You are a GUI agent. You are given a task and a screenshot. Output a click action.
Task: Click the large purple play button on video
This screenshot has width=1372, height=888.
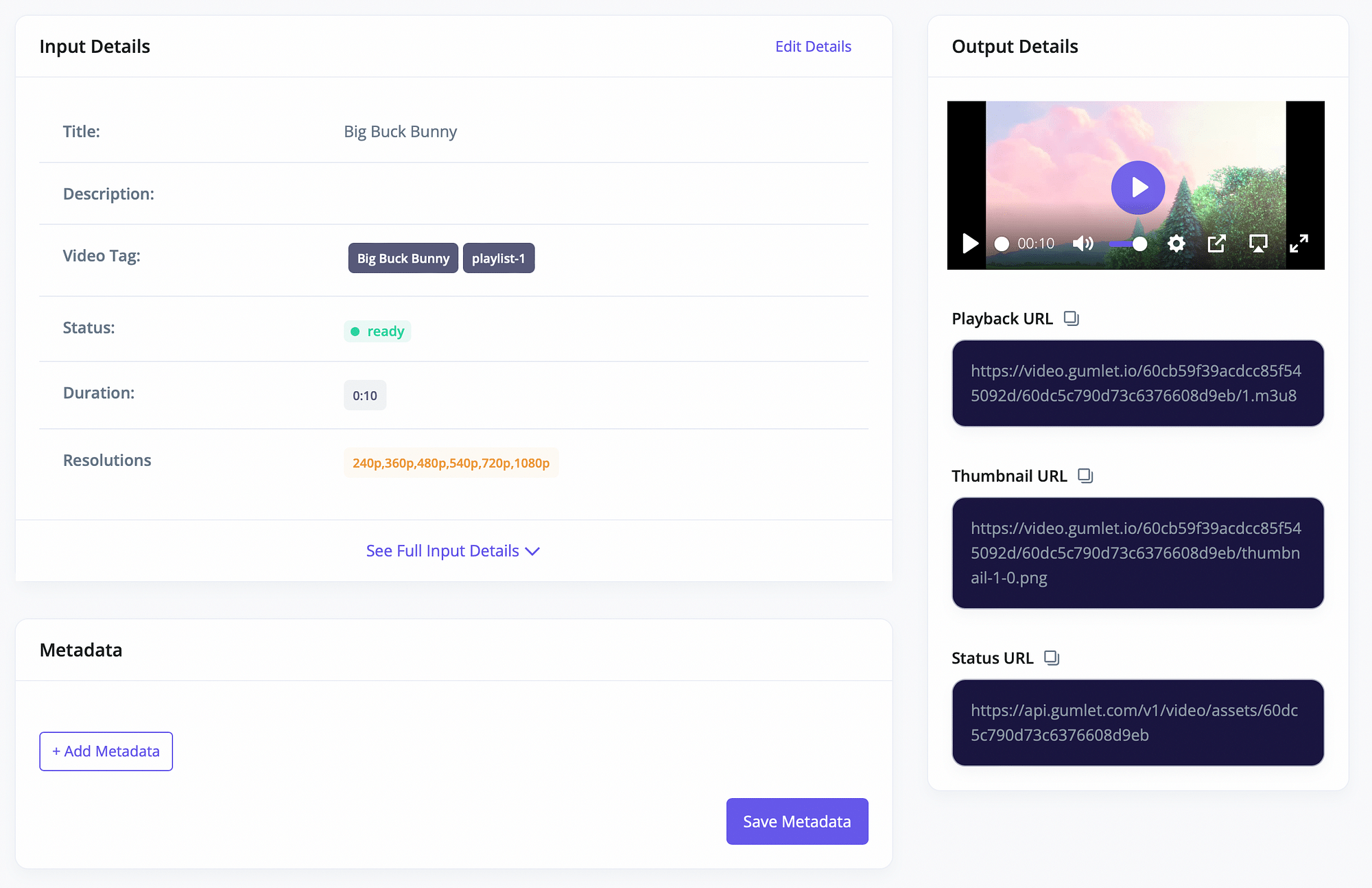[x=1138, y=187]
